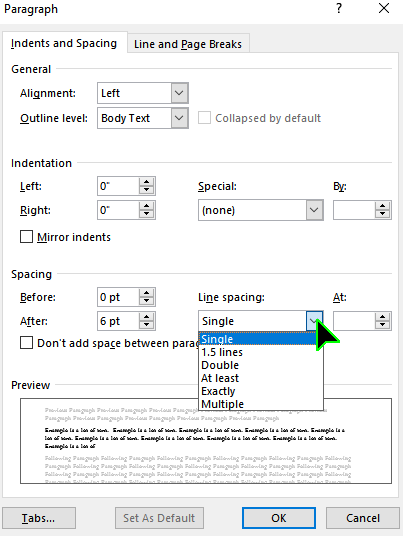Close the Paragraph dialog

tap(384, 8)
